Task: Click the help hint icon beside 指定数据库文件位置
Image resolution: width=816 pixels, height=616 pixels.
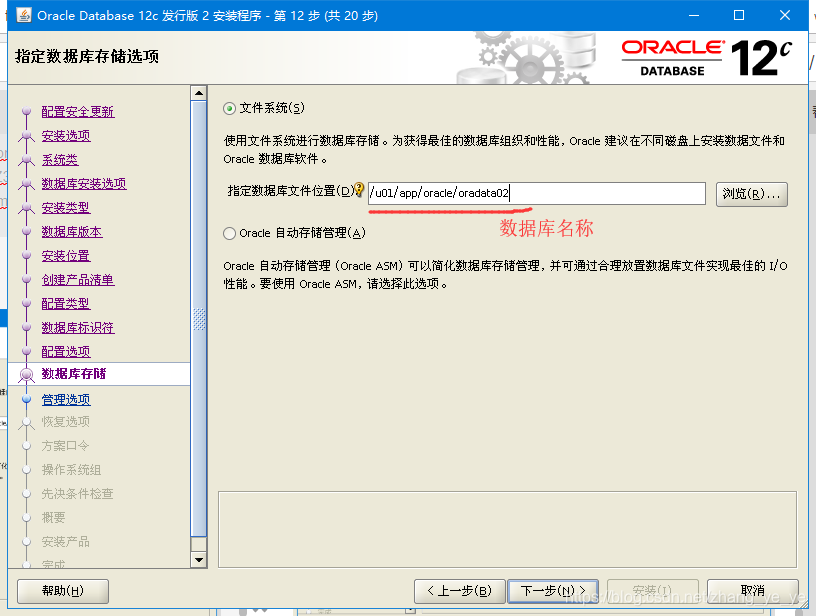Action: click(x=359, y=189)
